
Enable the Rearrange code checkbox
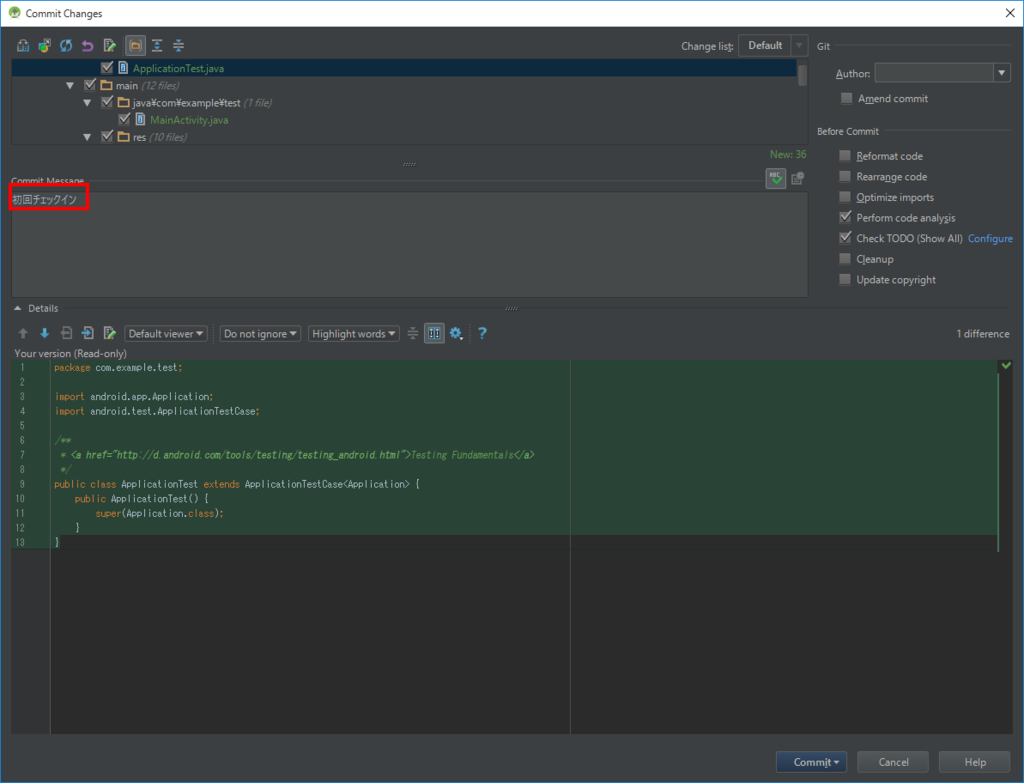click(x=845, y=176)
